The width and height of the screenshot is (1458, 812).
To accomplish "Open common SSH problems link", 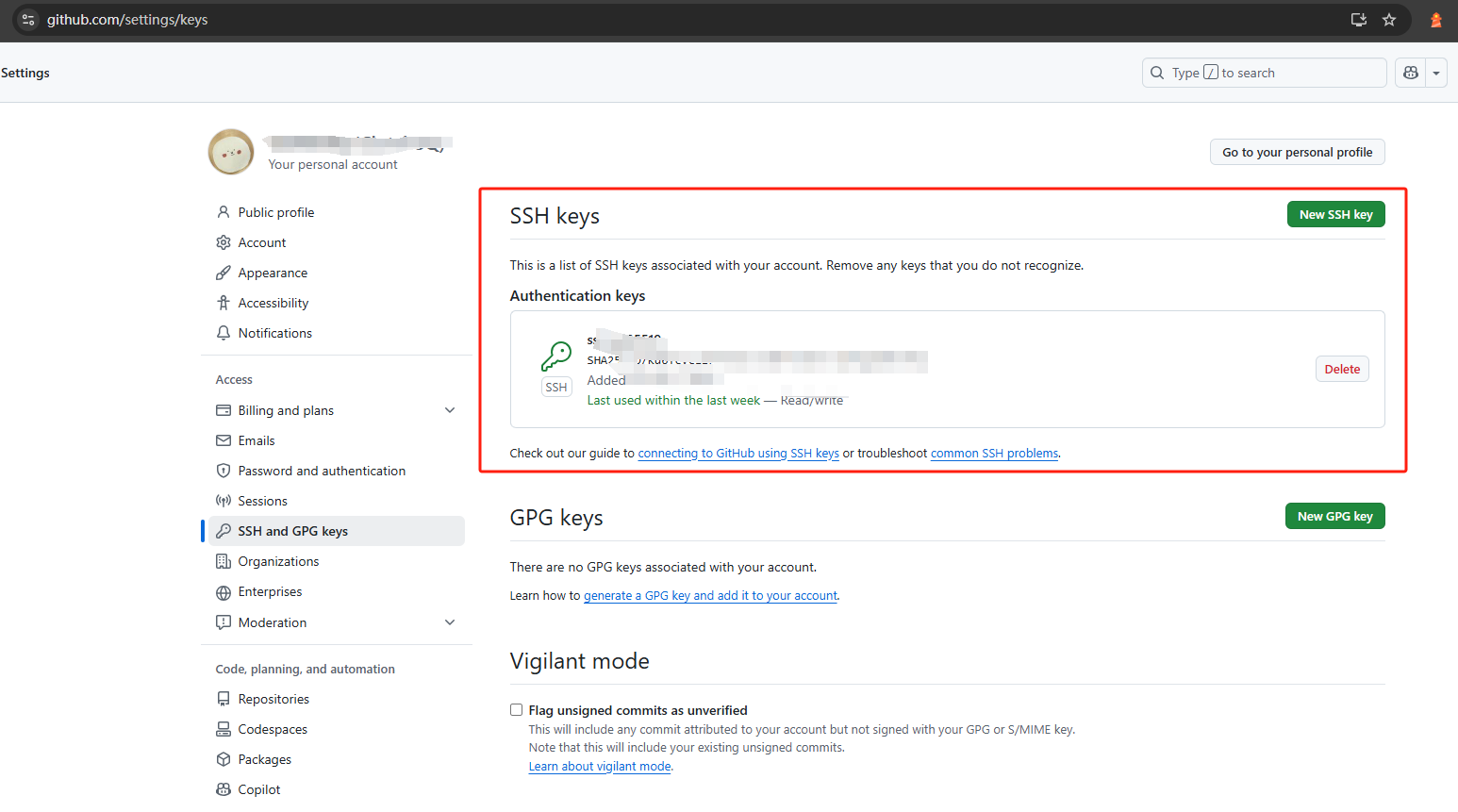I will point(995,453).
